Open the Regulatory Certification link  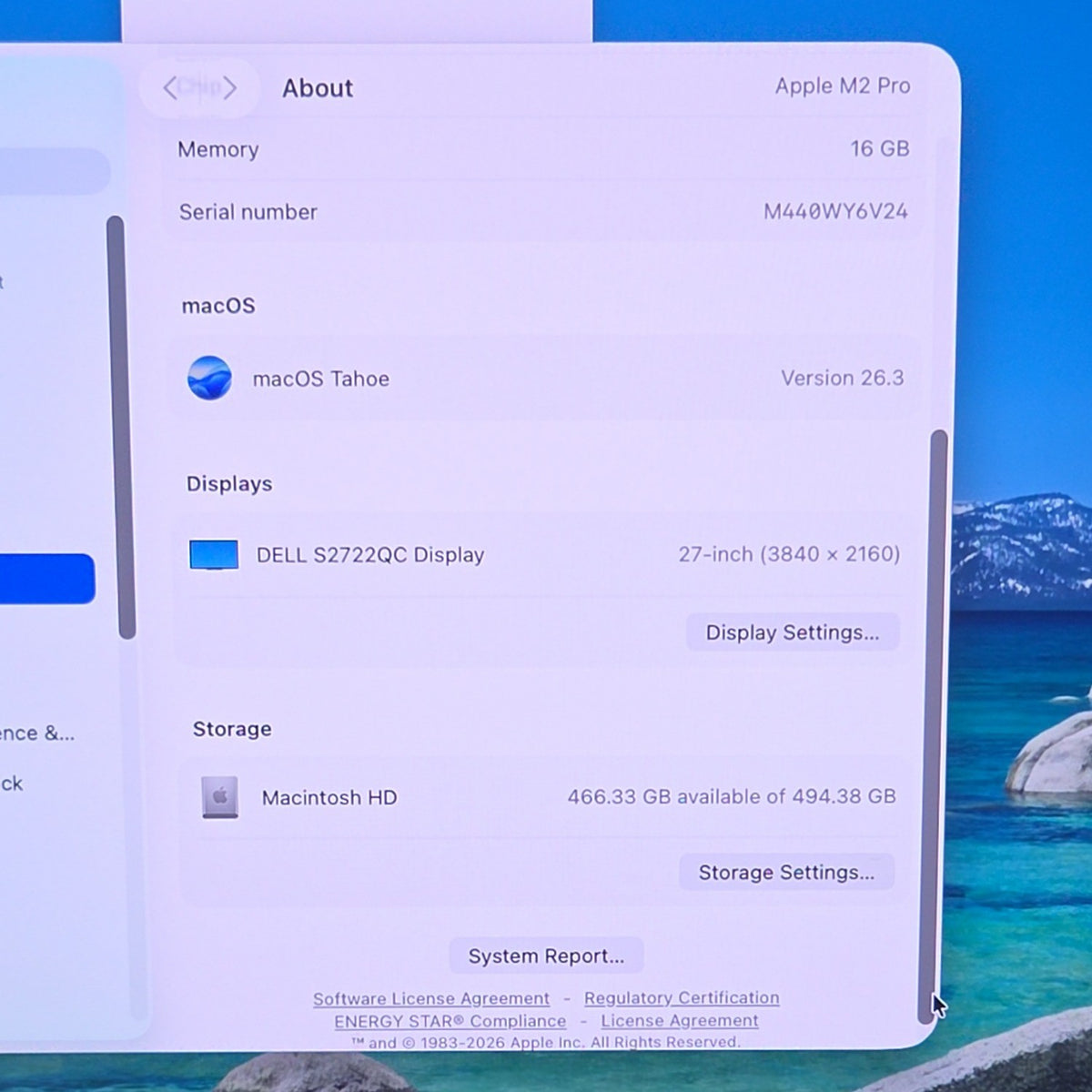(x=682, y=997)
